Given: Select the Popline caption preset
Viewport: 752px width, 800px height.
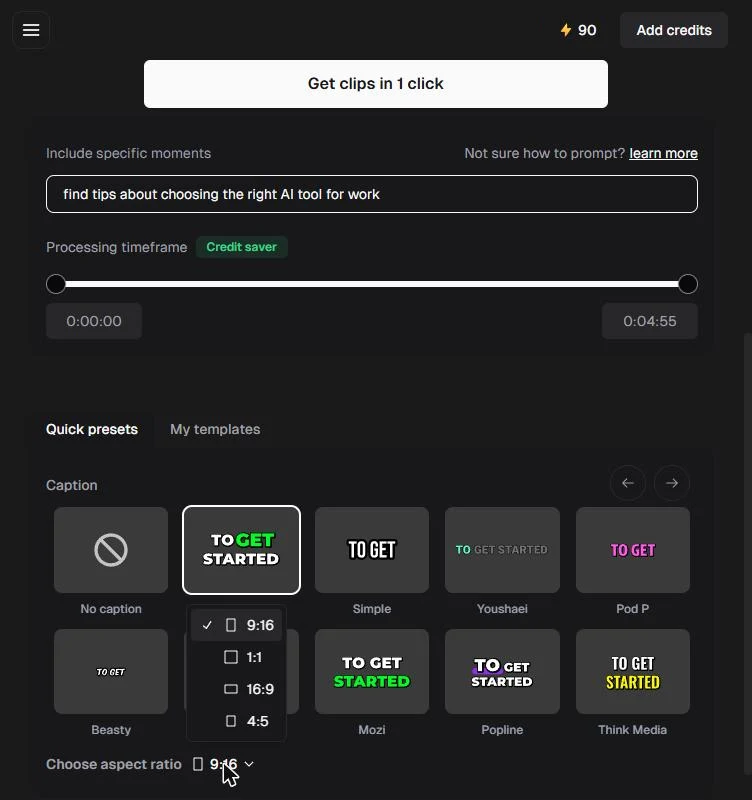Looking at the screenshot, I should click(x=502, y=671).
